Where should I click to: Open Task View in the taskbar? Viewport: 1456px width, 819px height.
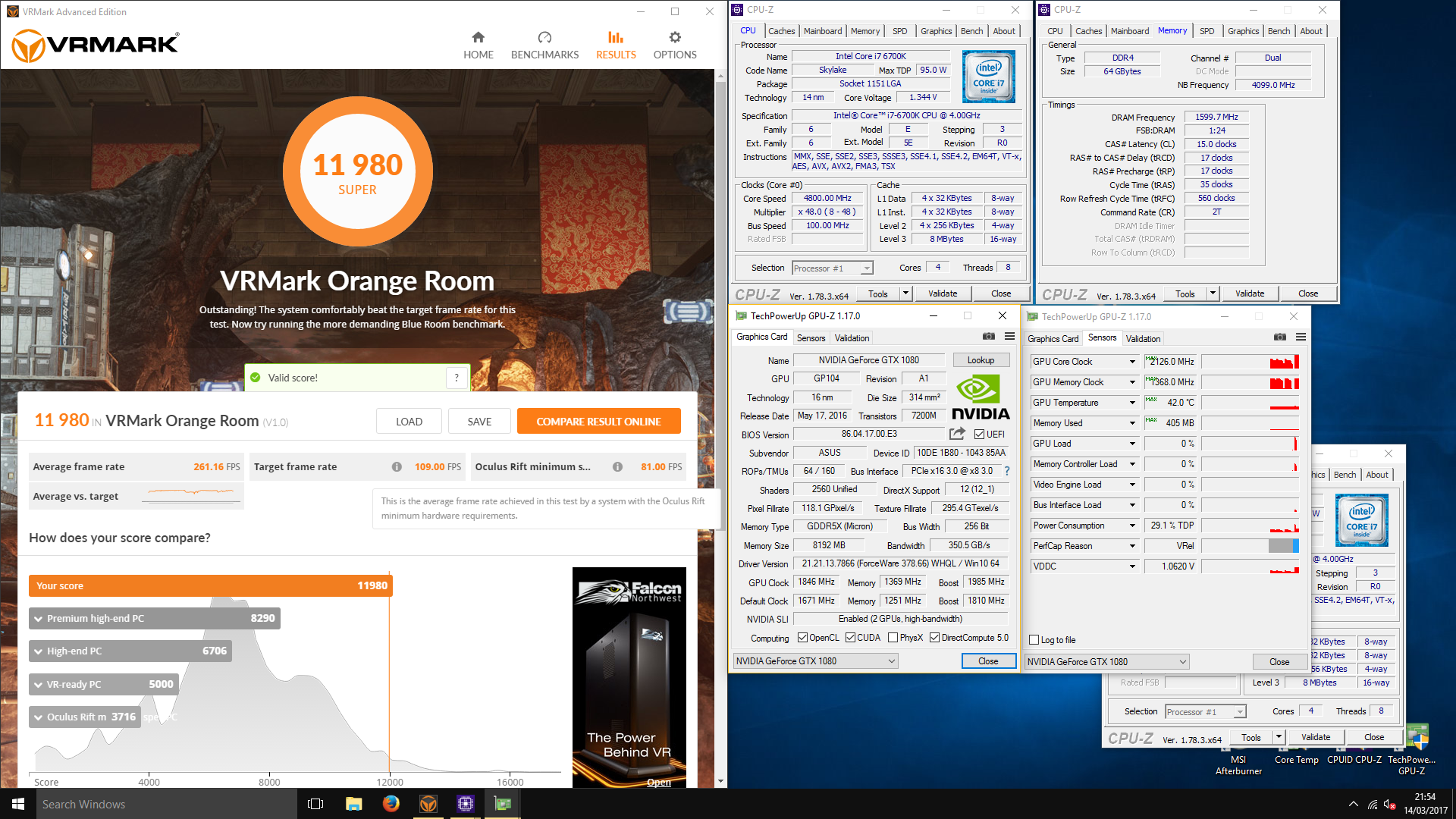[315, 804]
